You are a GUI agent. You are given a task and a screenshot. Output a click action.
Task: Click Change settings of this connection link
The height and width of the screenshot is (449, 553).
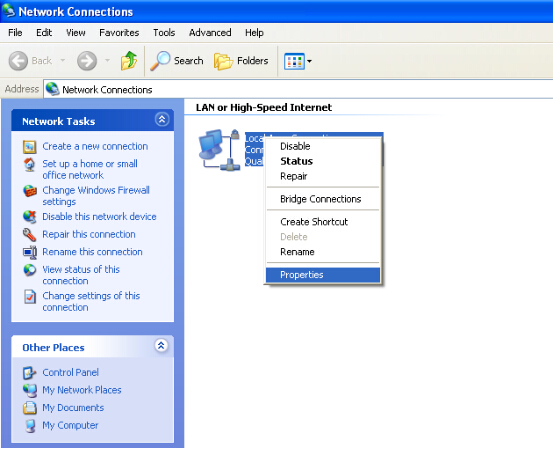91,302
